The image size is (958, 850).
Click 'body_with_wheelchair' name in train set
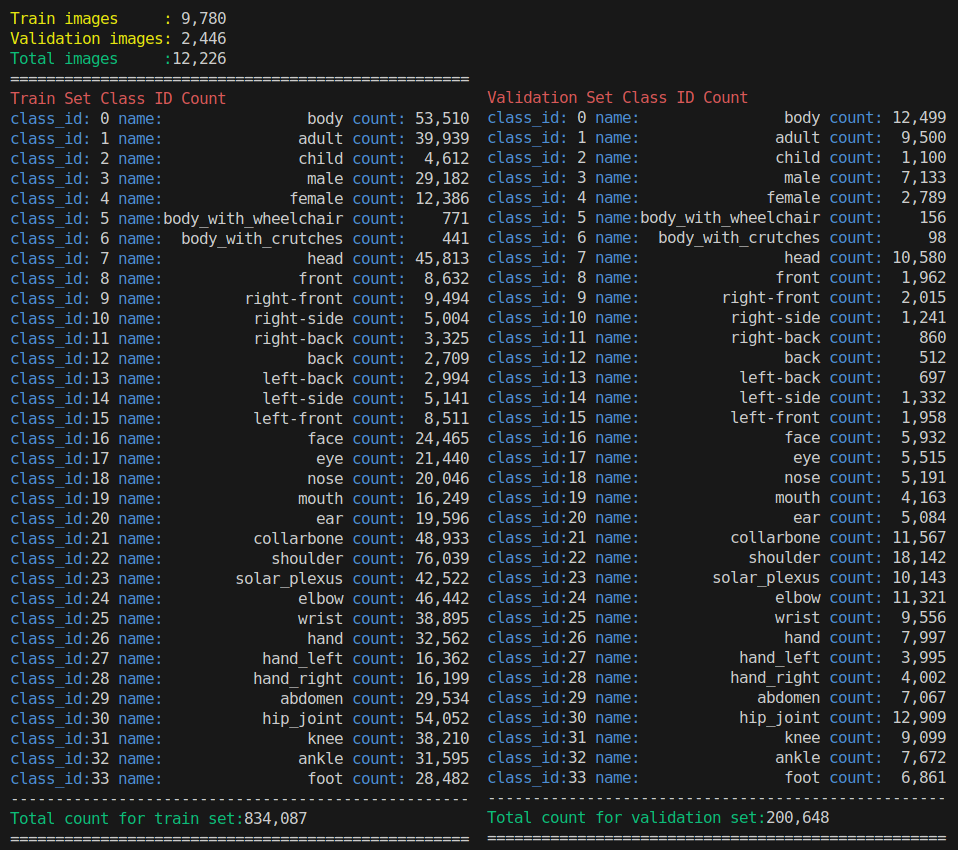pyautogui.click(x=253, y=219)
